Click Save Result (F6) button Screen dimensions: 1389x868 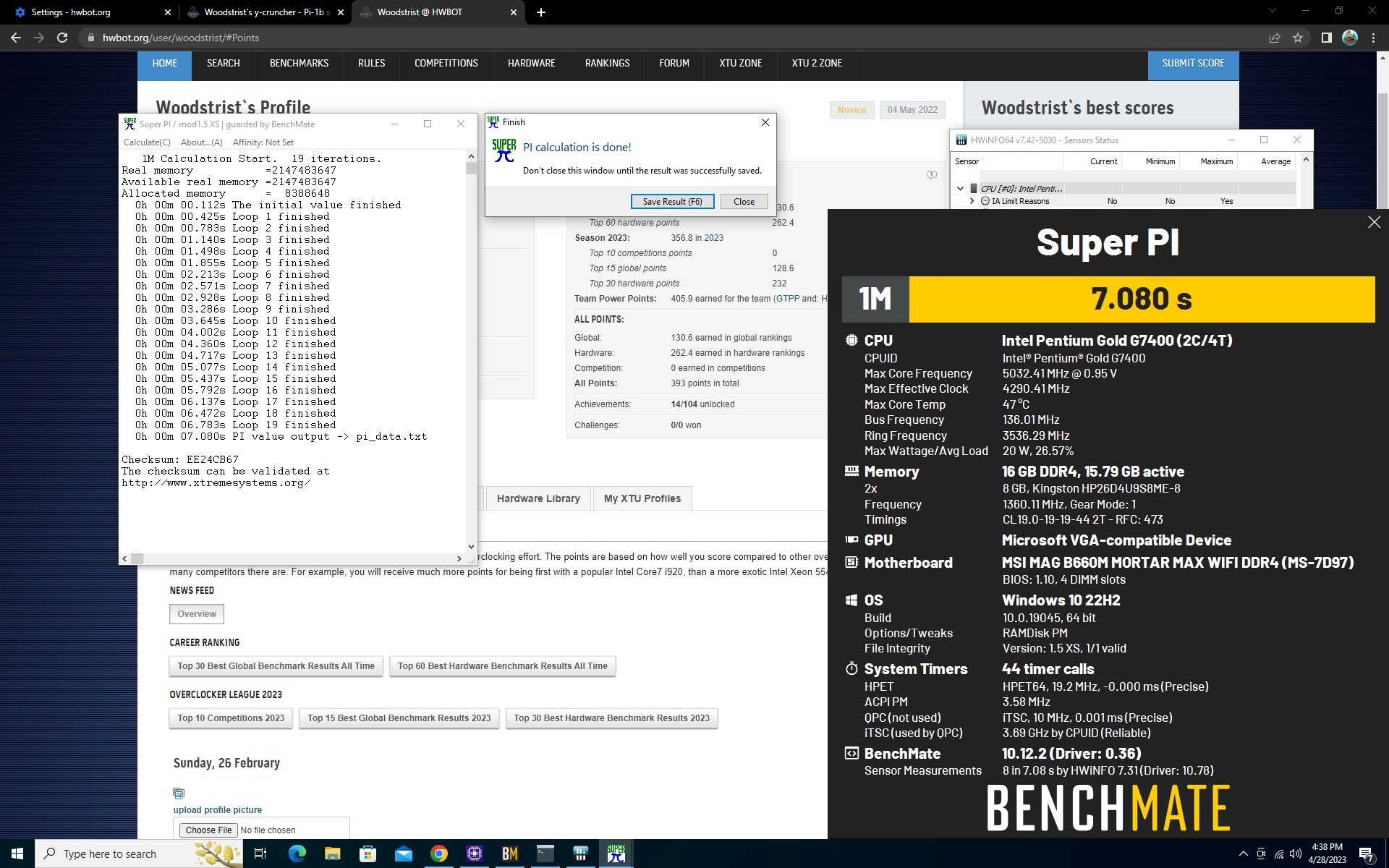pyautogui.click(x=672, y=202)
